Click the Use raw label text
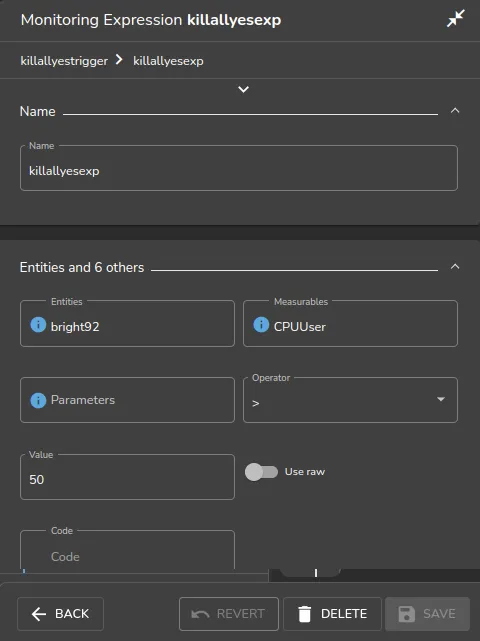 [305, 472]
